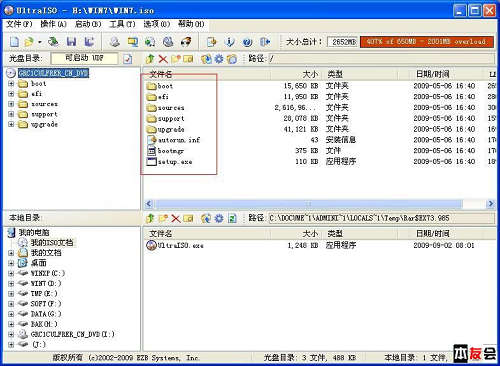Click the Add files toolbar icon
Screen dimensions: 500x366
[x=212, y=42]
